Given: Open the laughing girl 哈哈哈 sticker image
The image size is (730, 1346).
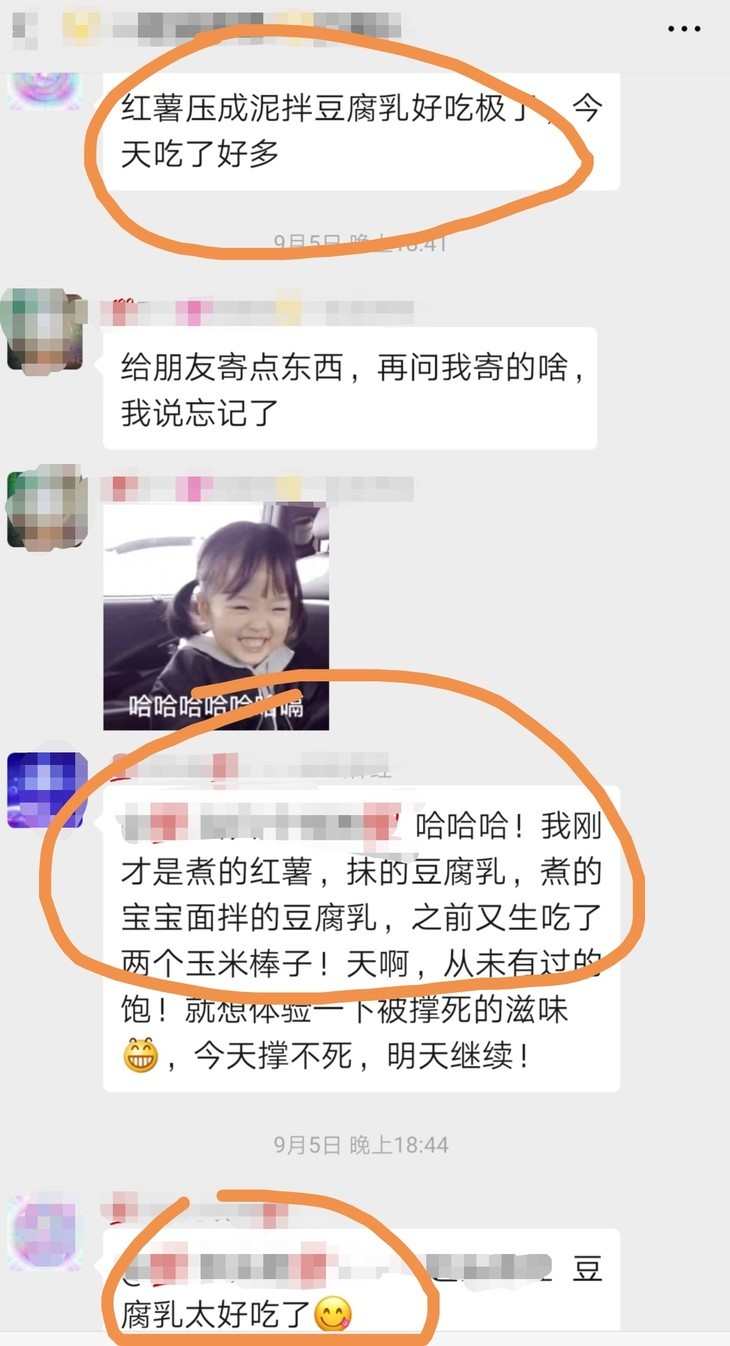Looking at the screenshot, I should [216, 617].
